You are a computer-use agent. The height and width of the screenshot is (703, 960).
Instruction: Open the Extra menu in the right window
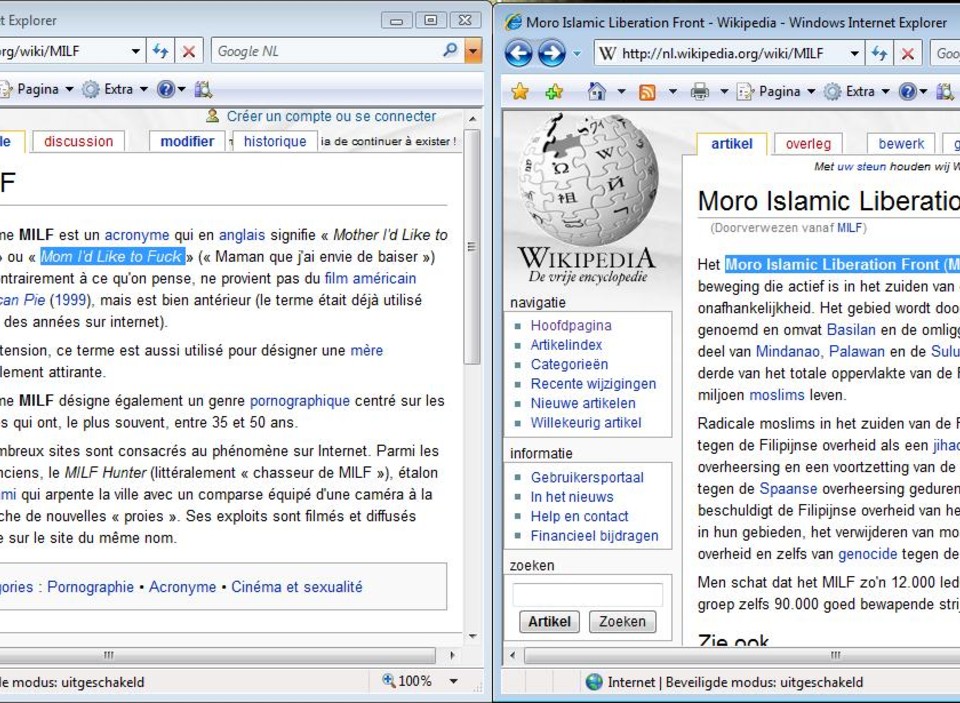pyautogui.click(x=857, y=92)
